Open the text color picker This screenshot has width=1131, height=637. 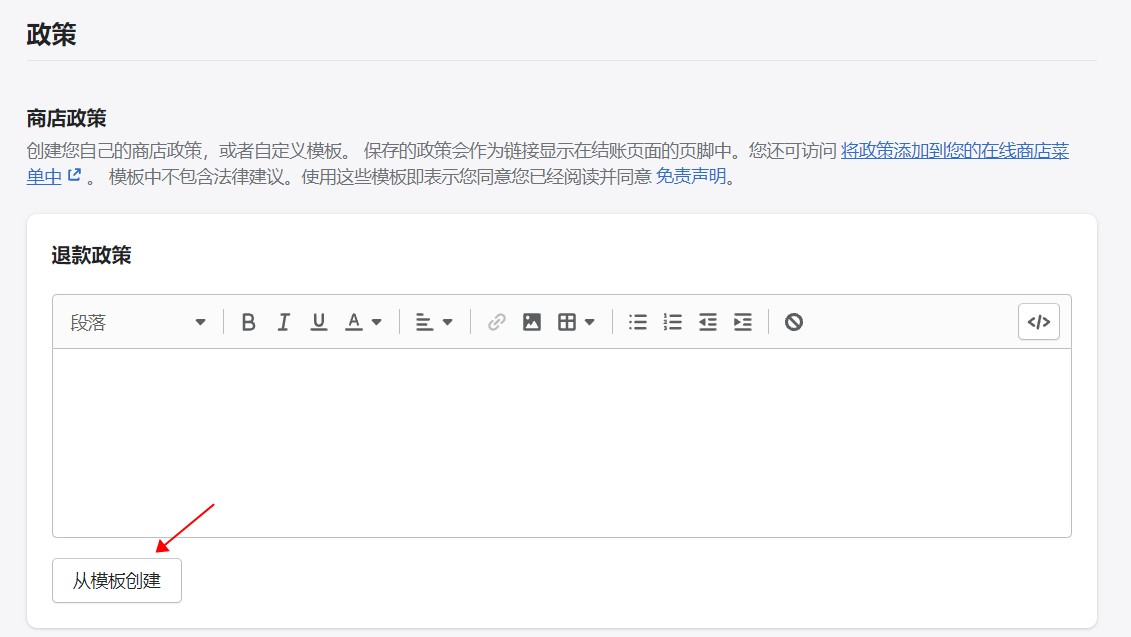click(363, 322)
